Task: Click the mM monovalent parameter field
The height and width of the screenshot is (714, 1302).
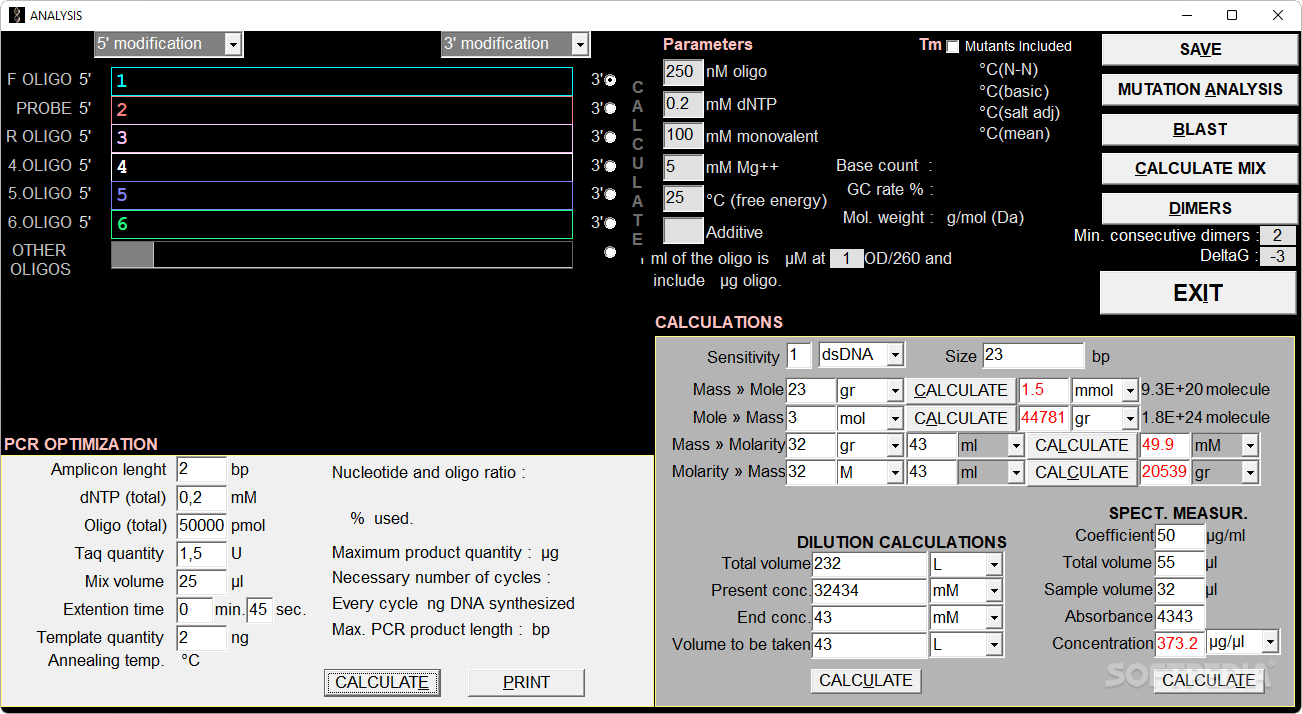Action: tap(683, 135)
